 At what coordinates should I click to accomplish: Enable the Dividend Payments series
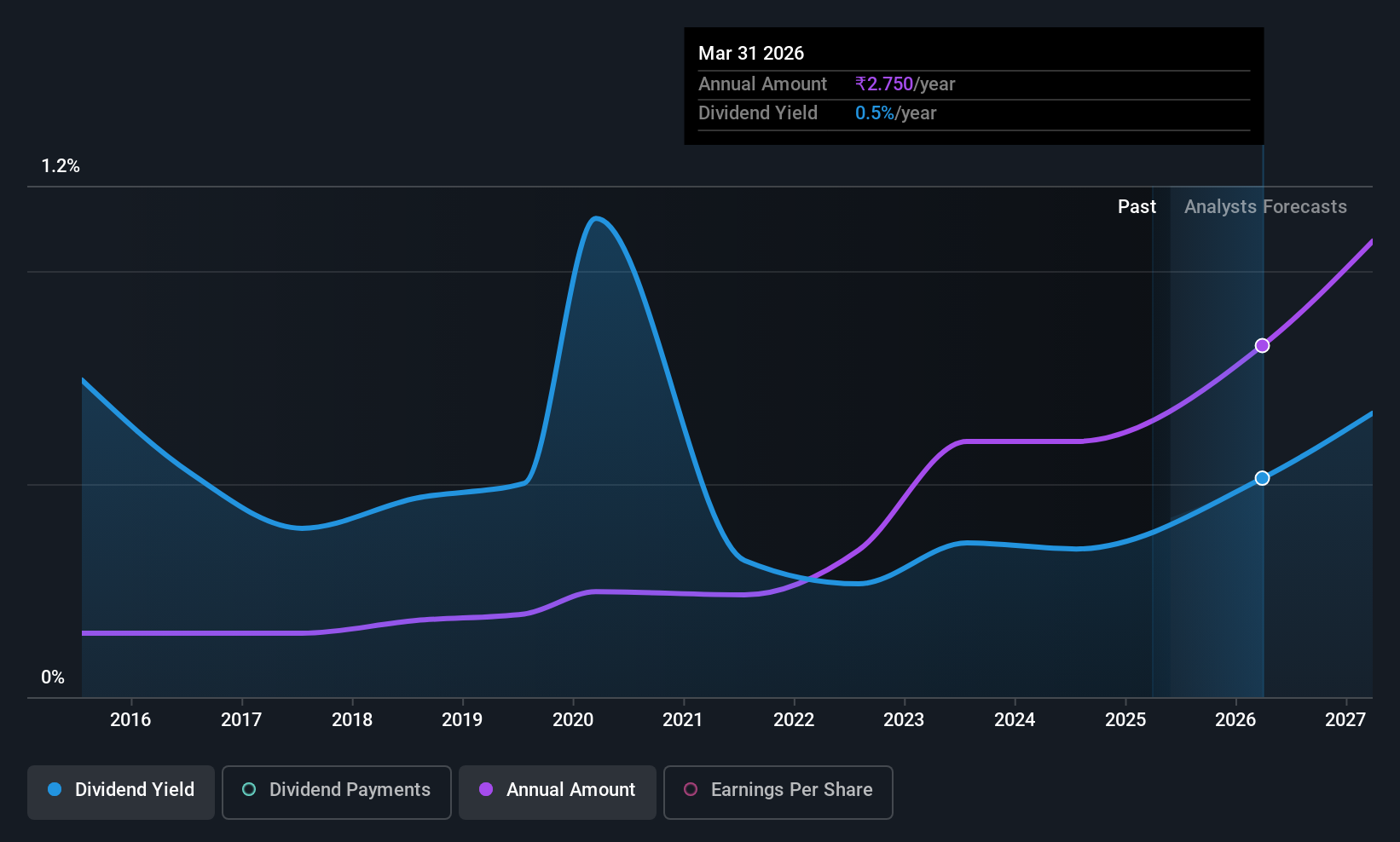click(x=337, y=793)
